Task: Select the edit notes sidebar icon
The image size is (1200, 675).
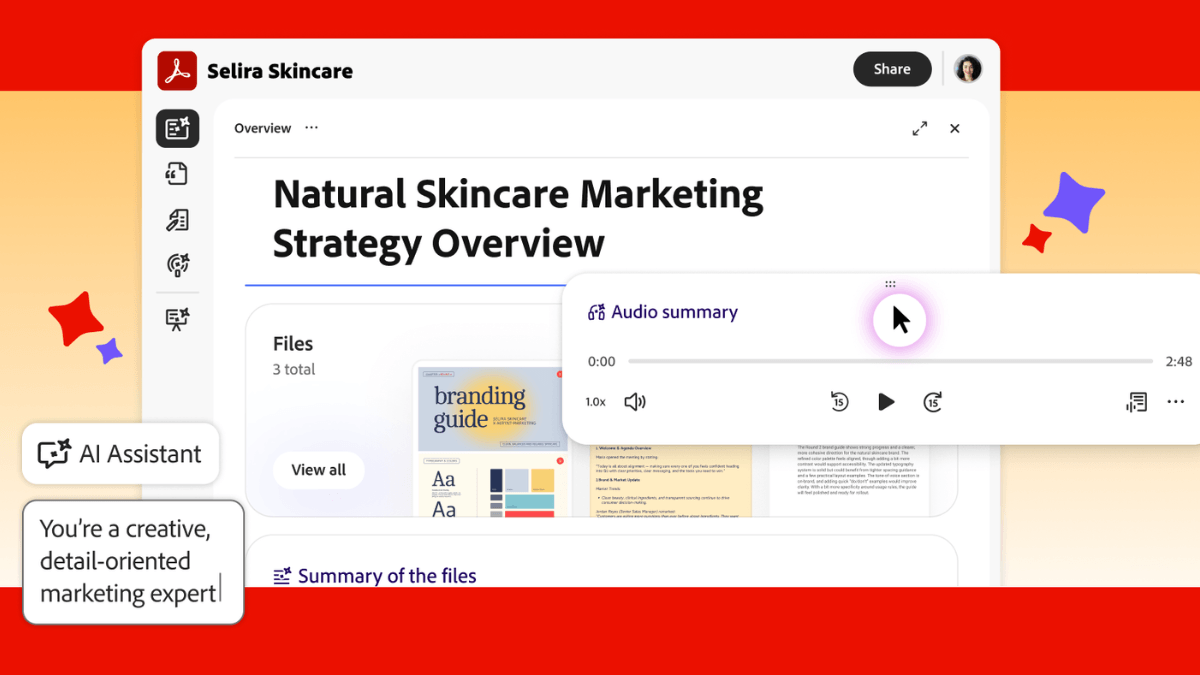Action: (x=177, y=220)
